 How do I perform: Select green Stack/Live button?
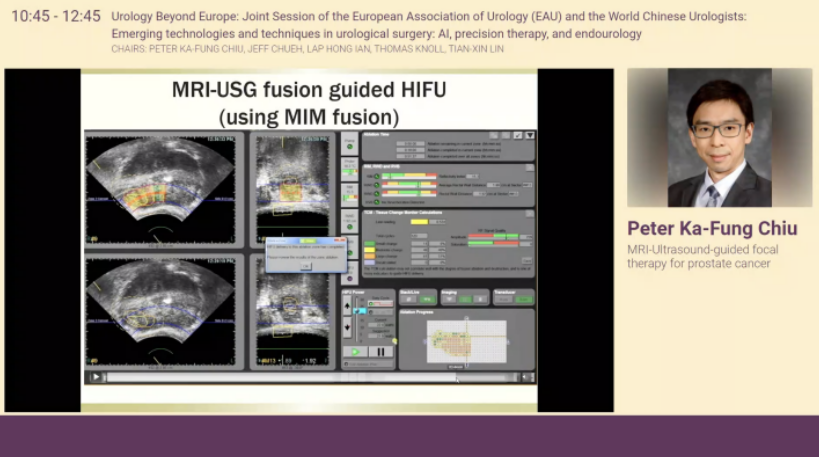428,299
